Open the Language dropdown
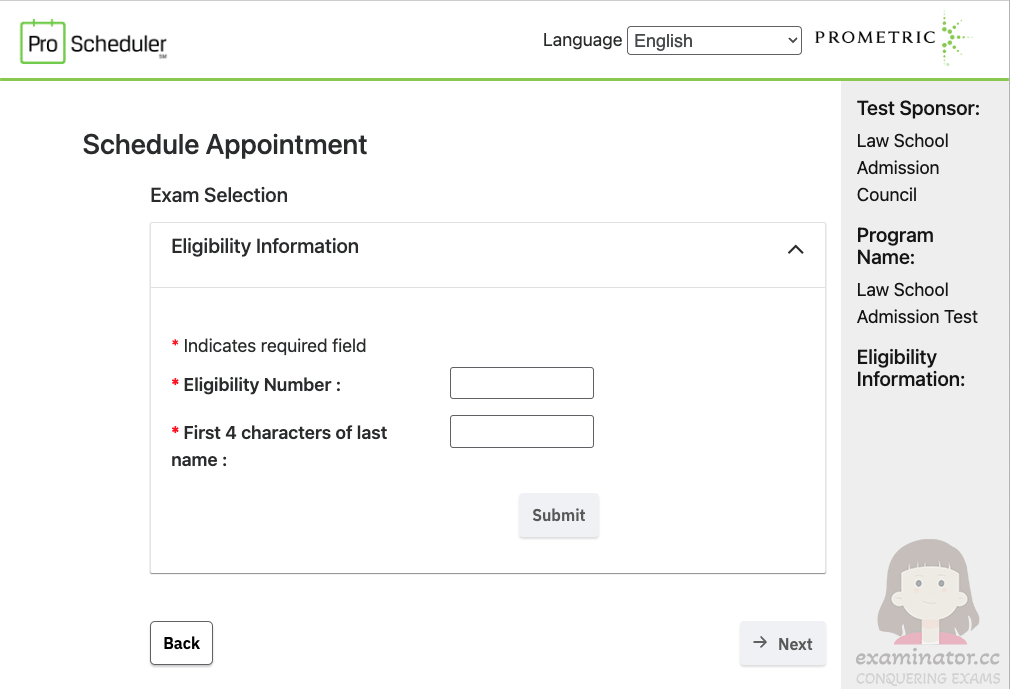This screenshot has width=1010, height=689. pos(714,41)
